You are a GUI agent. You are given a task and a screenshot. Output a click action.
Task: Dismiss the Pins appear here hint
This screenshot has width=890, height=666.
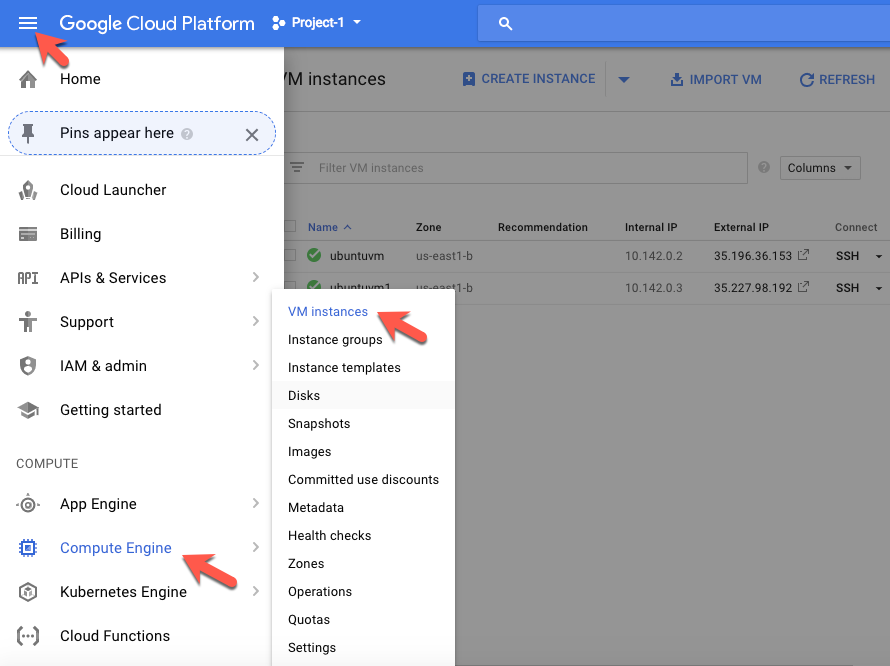point(252,134)
